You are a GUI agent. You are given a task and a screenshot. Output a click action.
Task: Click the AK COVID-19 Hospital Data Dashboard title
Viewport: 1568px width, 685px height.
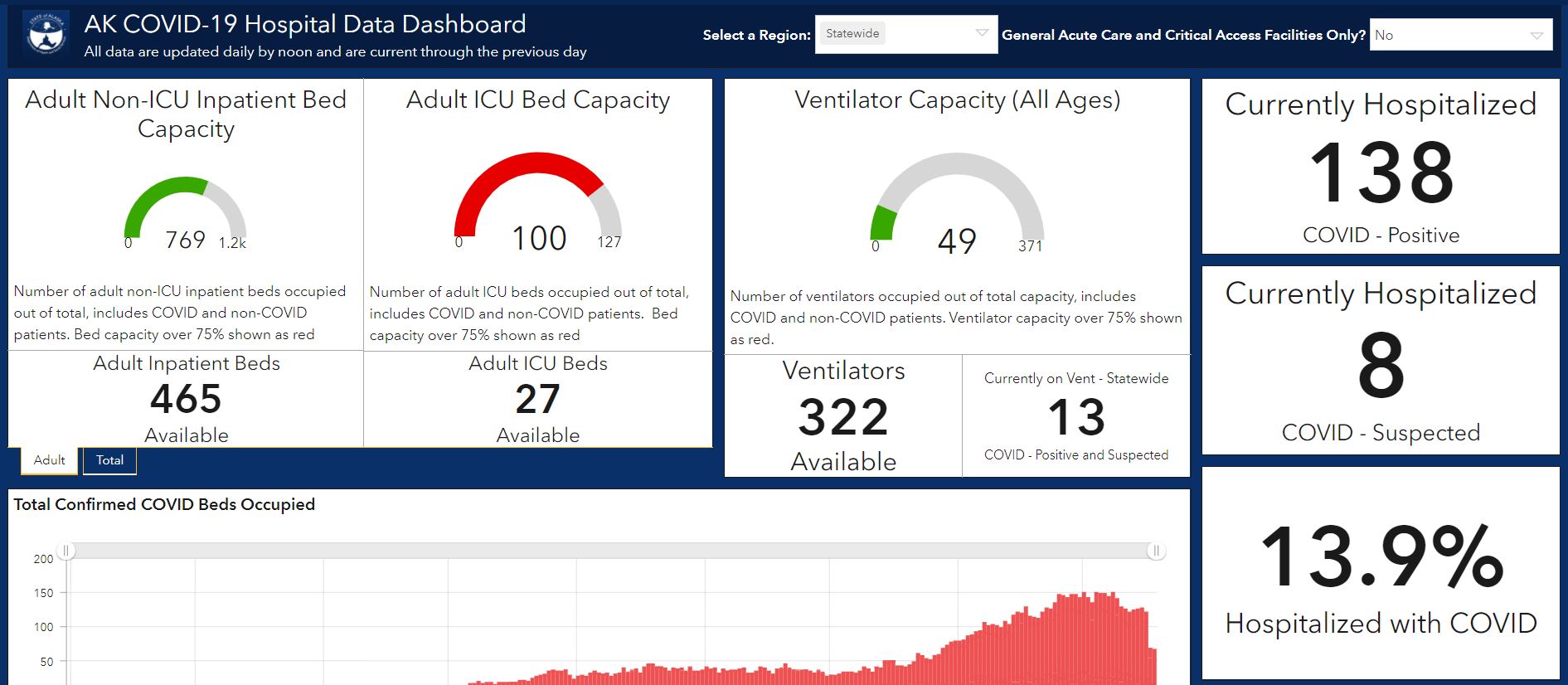pyautogui.click(x=305, y=24)
